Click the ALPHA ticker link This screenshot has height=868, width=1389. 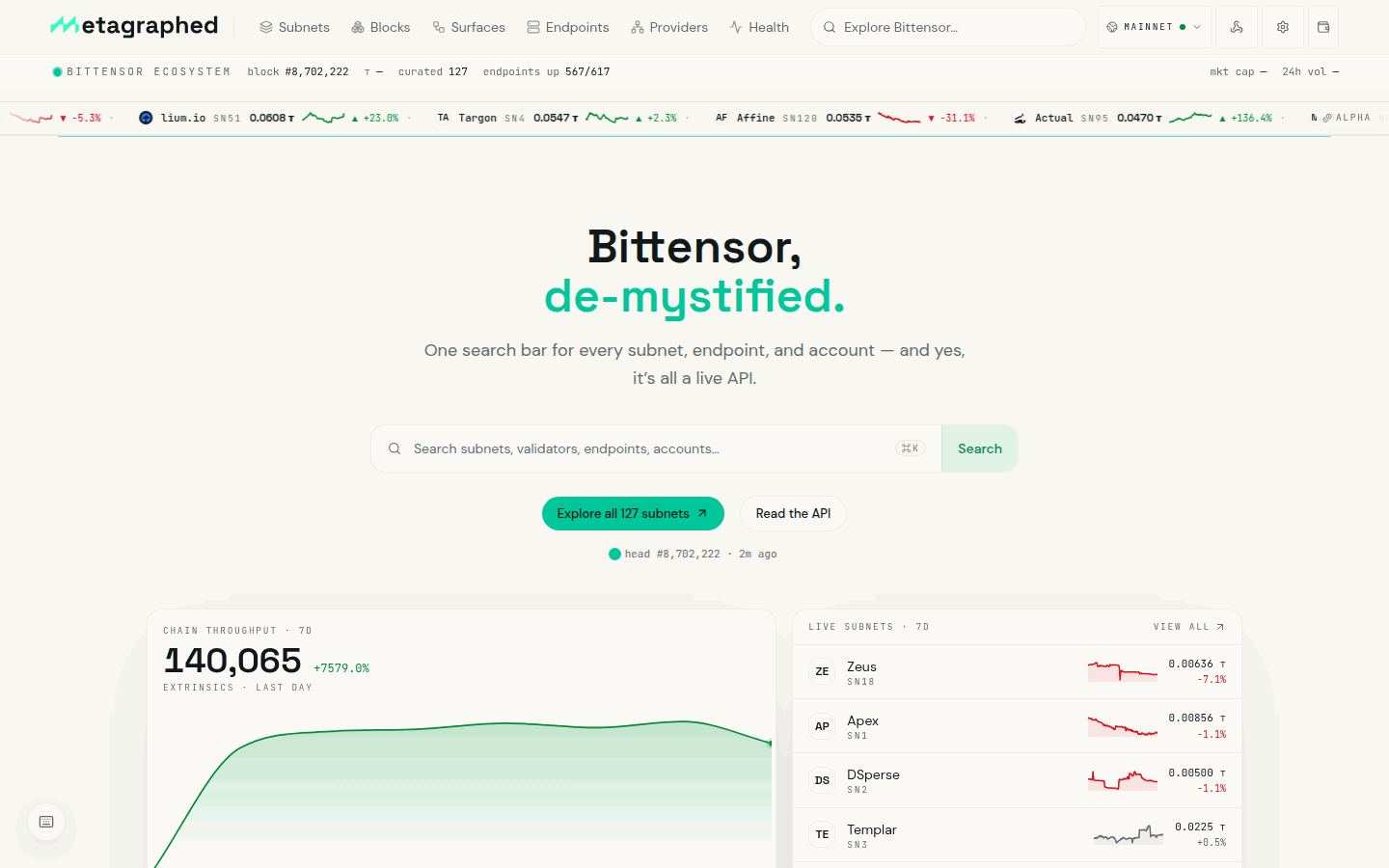1348,118
